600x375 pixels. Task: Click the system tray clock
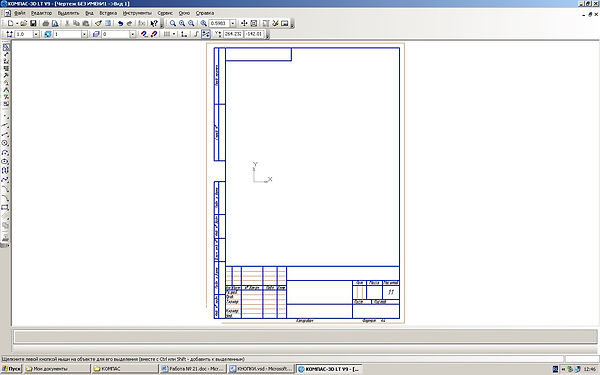(x=590, y=369)
